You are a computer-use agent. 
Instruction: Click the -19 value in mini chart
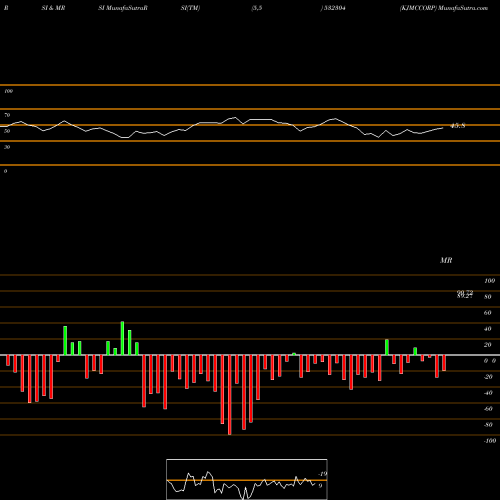point(323,474)
